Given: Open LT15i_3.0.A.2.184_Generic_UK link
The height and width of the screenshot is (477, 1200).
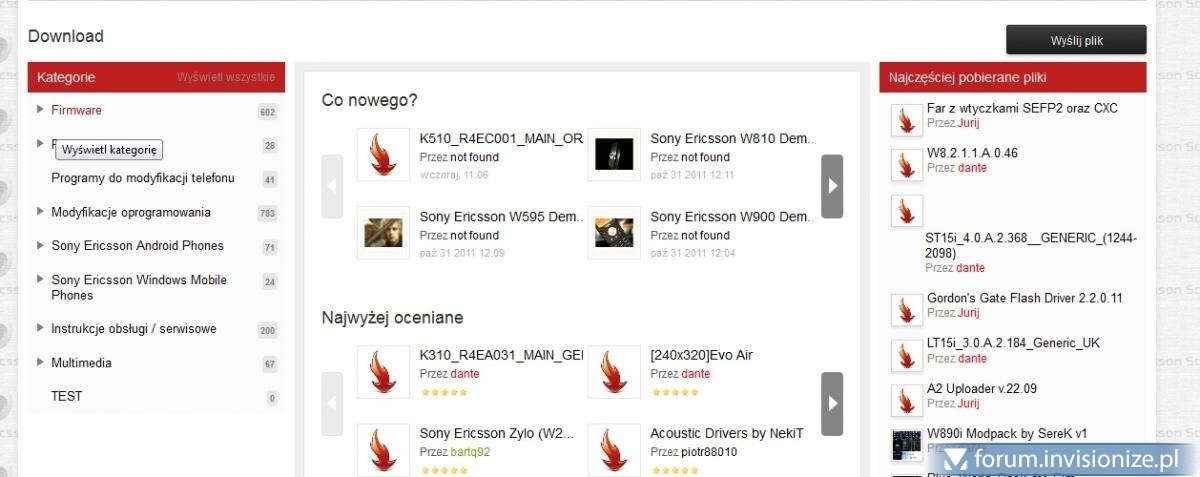Looking at the screenshot, I should [x=1013, y=343].
